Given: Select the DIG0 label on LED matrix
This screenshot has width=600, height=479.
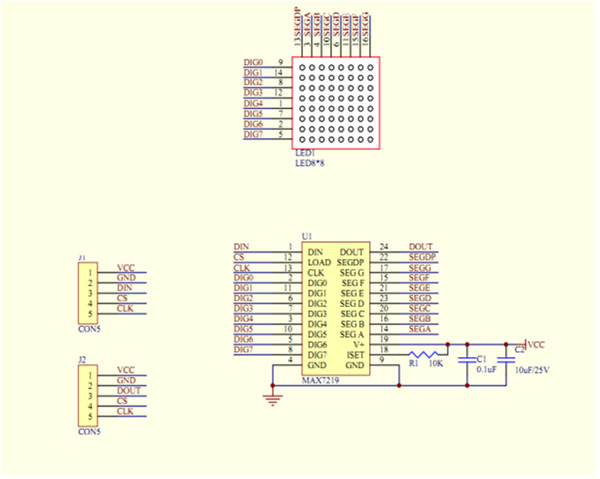Looking at the screenshot, I should tap(253, 62).
